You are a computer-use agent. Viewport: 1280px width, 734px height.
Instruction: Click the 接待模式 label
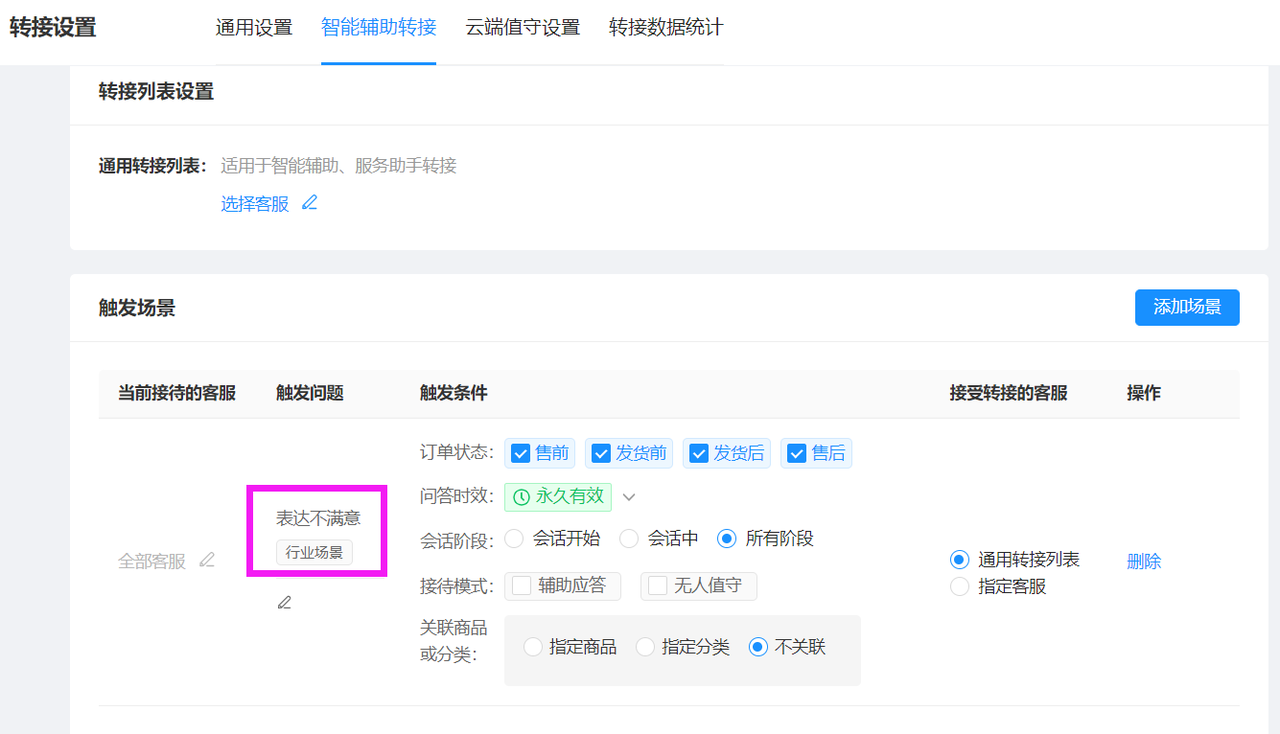click(x=457, y=587)
